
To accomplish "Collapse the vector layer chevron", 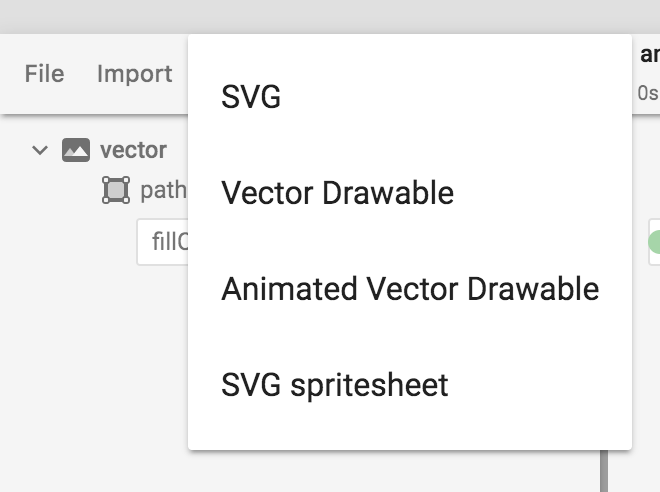I will coord(40,150).
